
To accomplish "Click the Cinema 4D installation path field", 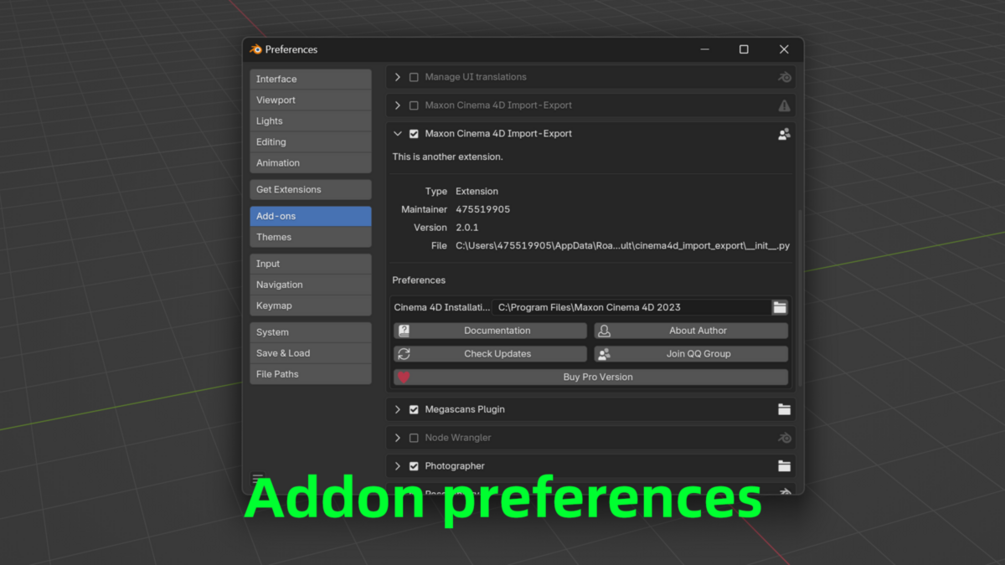I will (631, 307).
